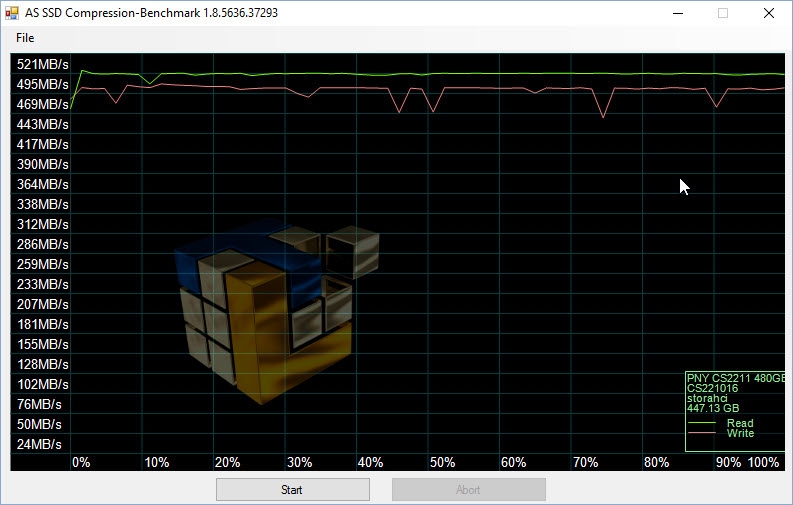
Task: Click the 181MB/s axis label
Action: [42, 324]
